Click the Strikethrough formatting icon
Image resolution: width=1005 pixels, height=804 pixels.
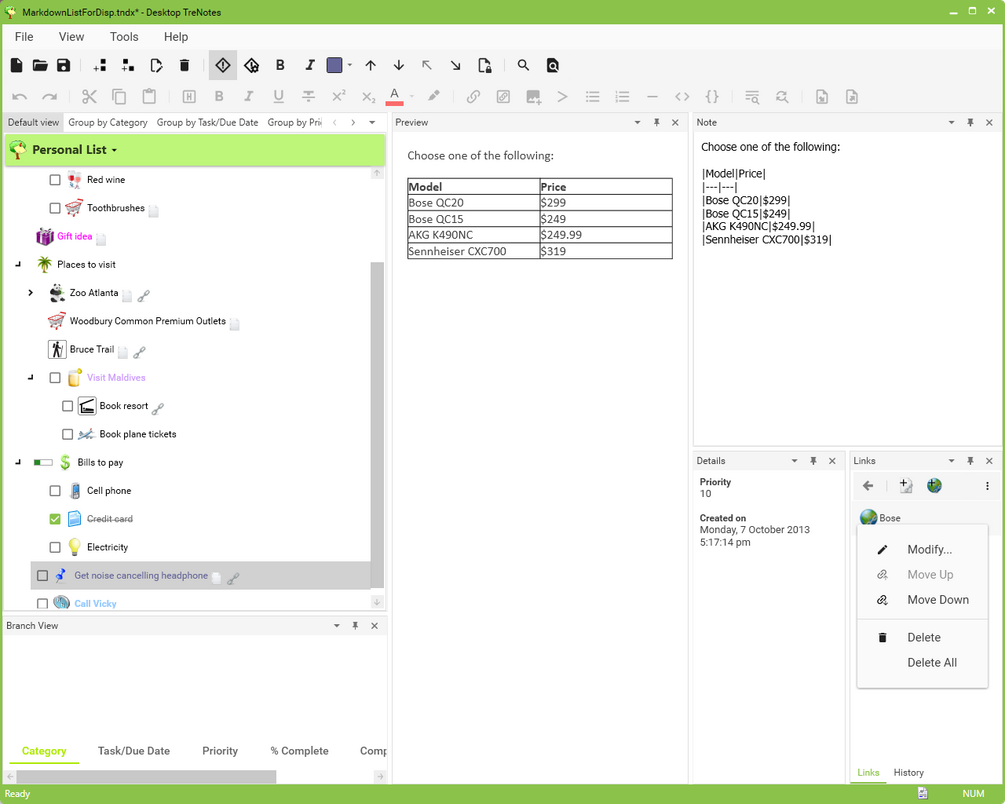(308, 97)
